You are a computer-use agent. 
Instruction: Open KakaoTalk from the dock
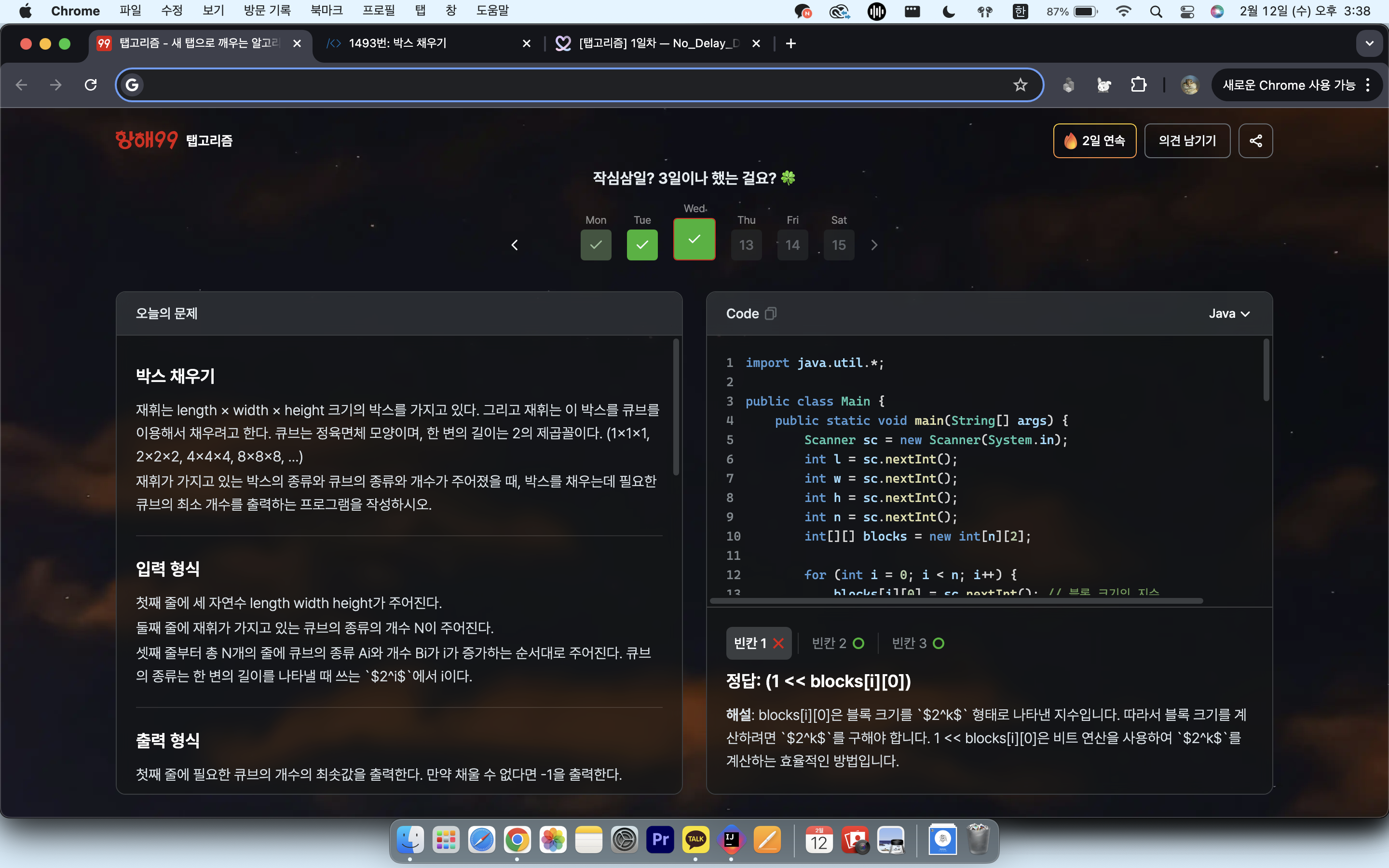click(695, 840)
